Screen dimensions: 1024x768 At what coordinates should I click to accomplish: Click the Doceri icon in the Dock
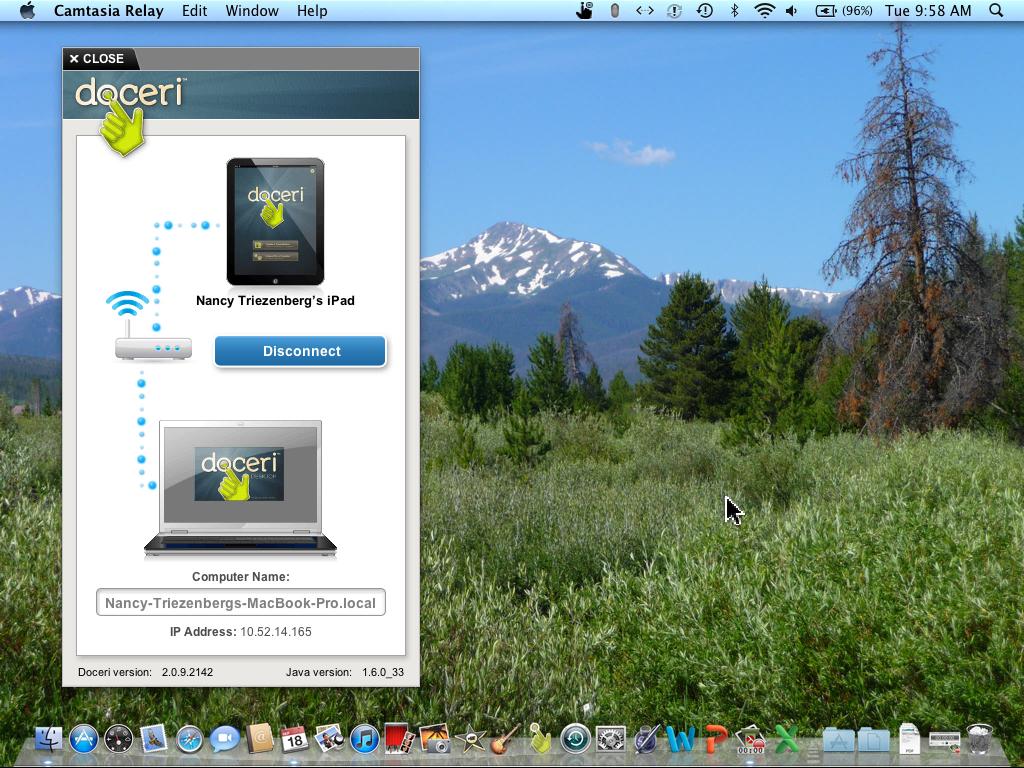click(540, 738)
